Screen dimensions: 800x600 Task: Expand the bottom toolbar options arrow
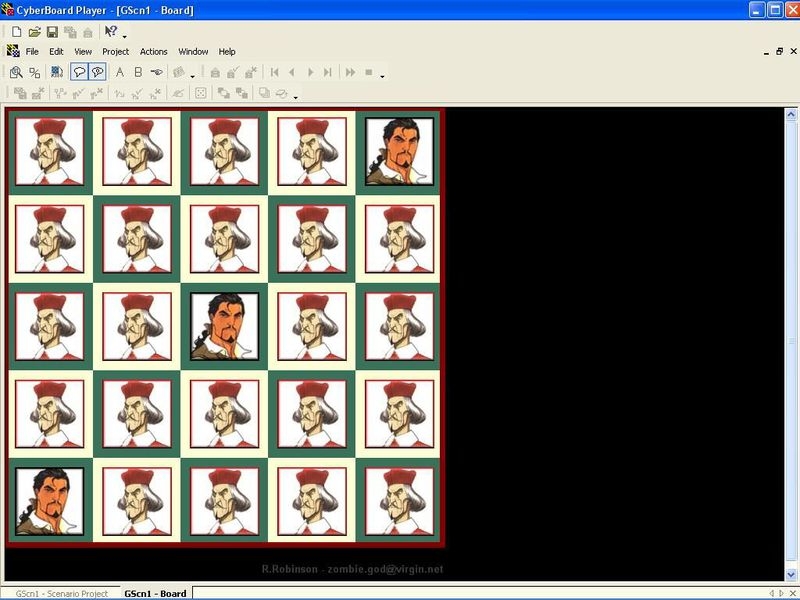point(295,97)
